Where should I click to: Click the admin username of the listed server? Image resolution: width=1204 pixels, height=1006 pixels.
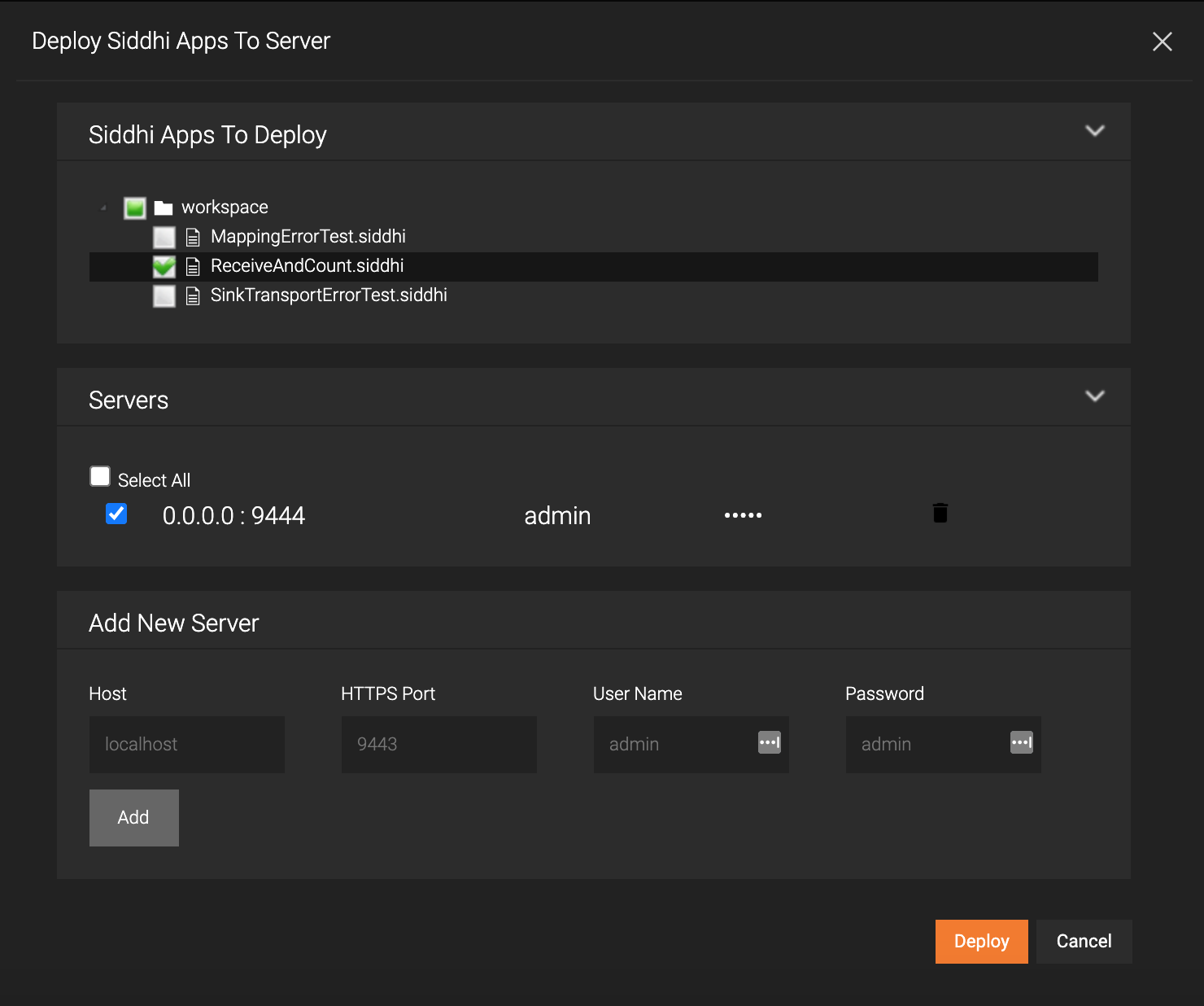click(x=557, y=516)
